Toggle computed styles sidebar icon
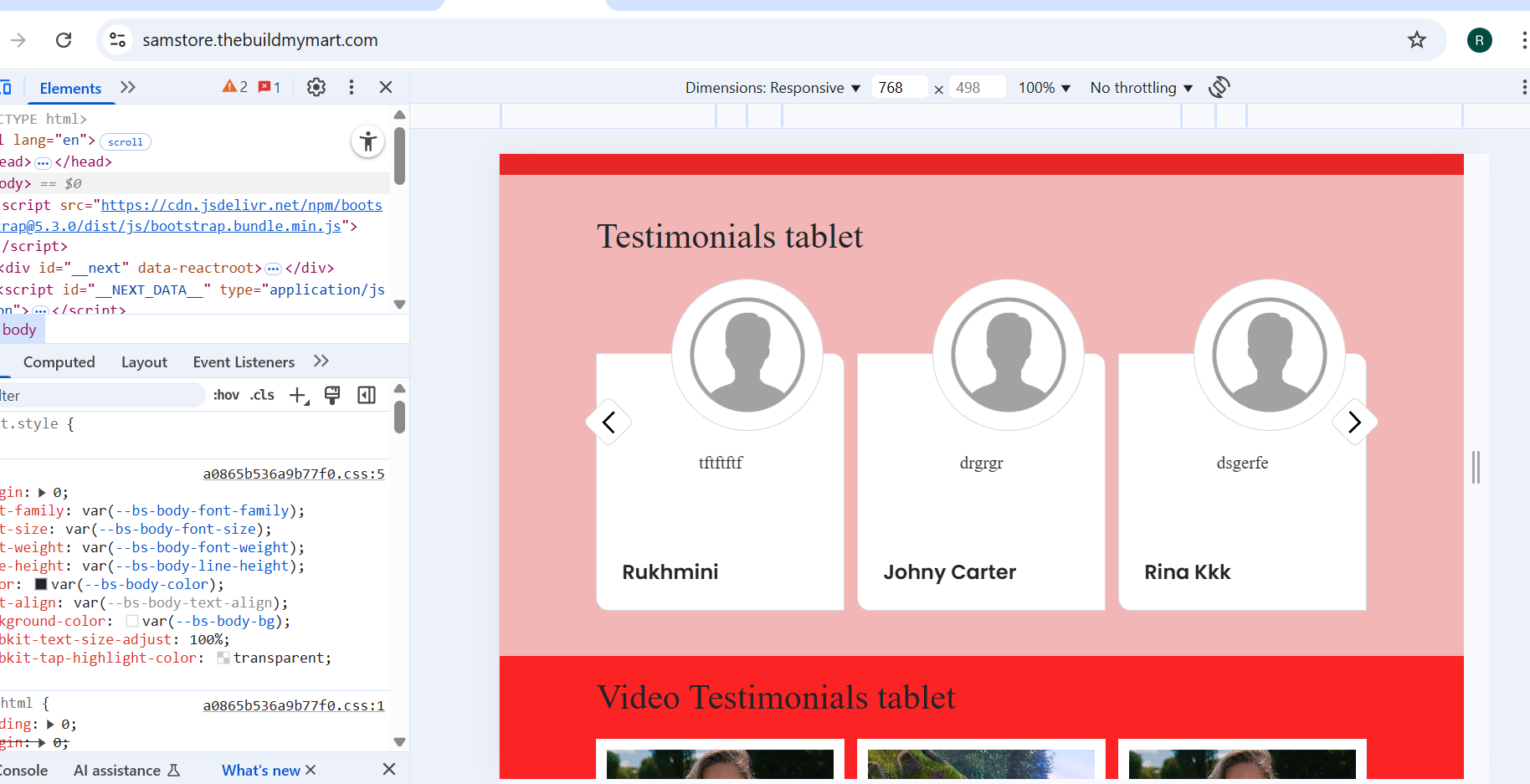 point(367,395)
